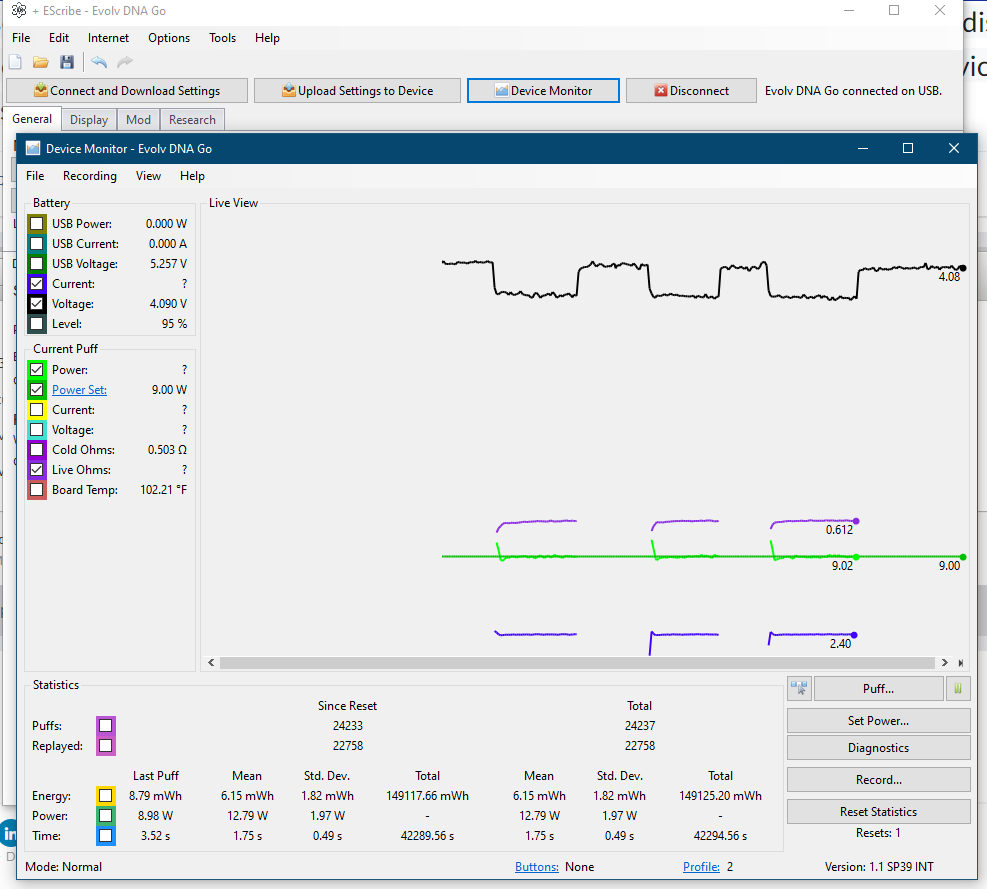Toggle the Board Temp checkbox
987x889 pixels.
(37, 490)
